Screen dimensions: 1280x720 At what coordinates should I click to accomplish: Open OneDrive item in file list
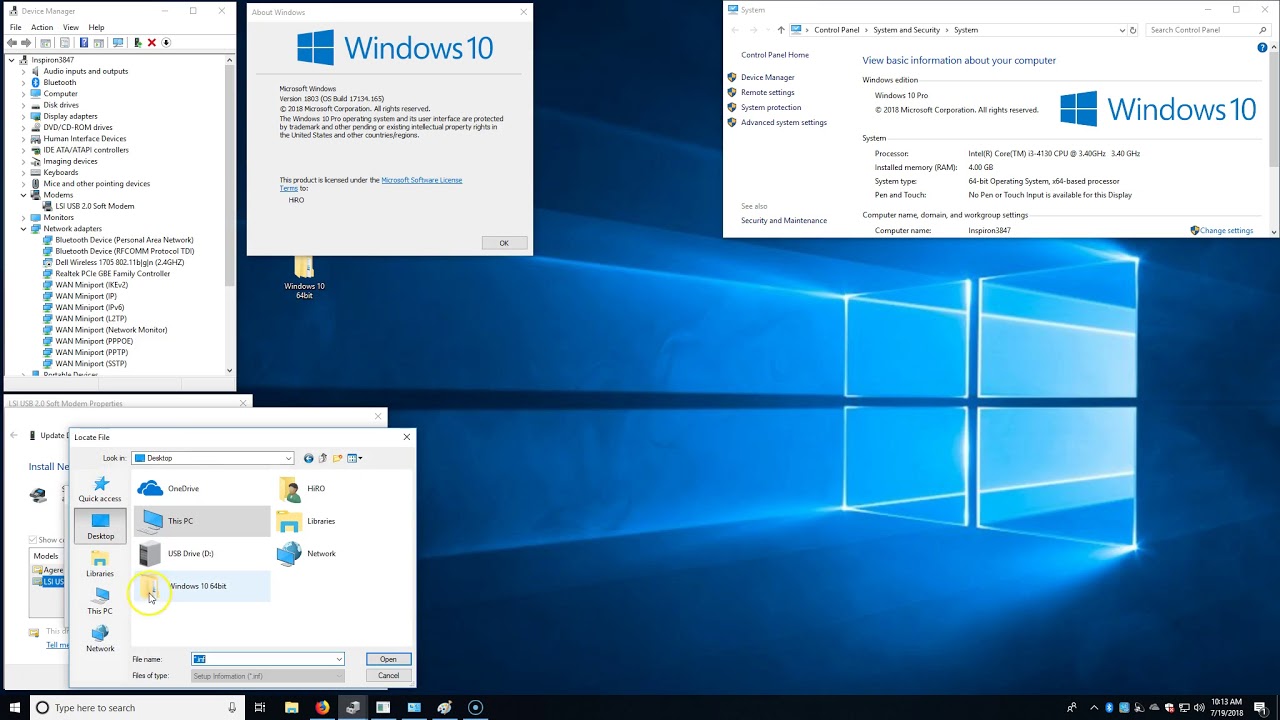point(170,489)
